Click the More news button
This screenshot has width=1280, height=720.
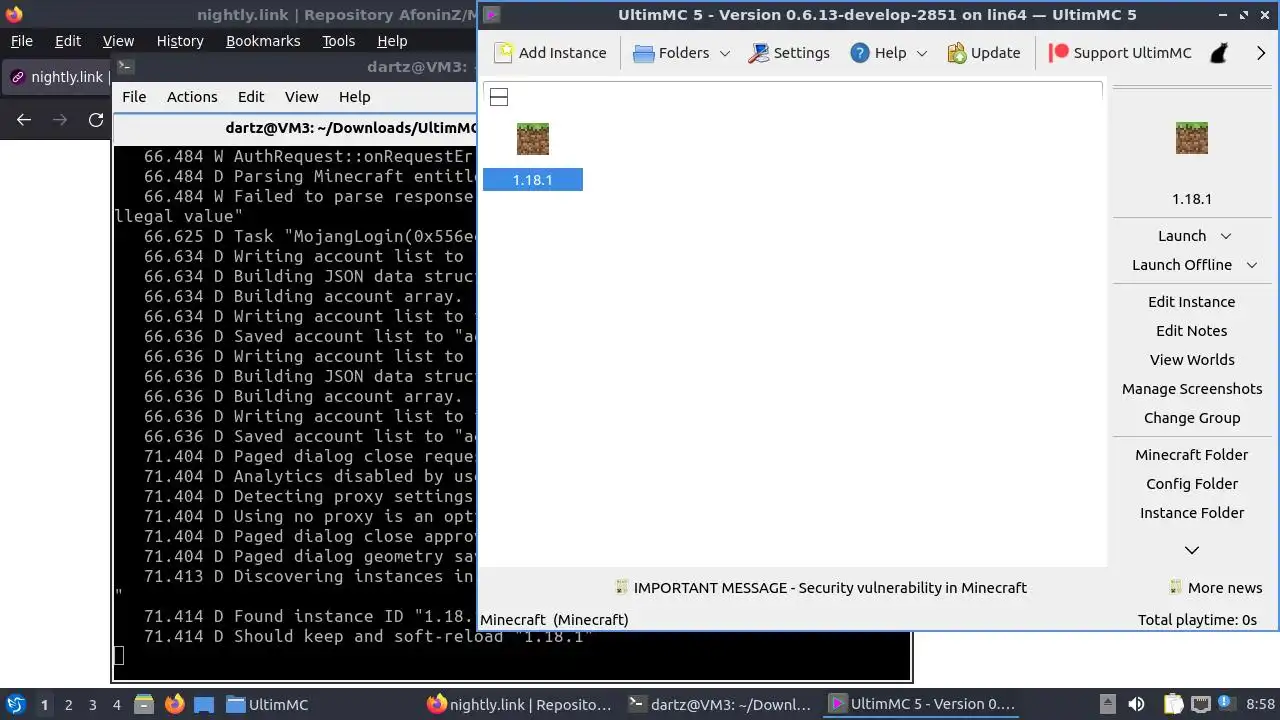[1216, 588]
